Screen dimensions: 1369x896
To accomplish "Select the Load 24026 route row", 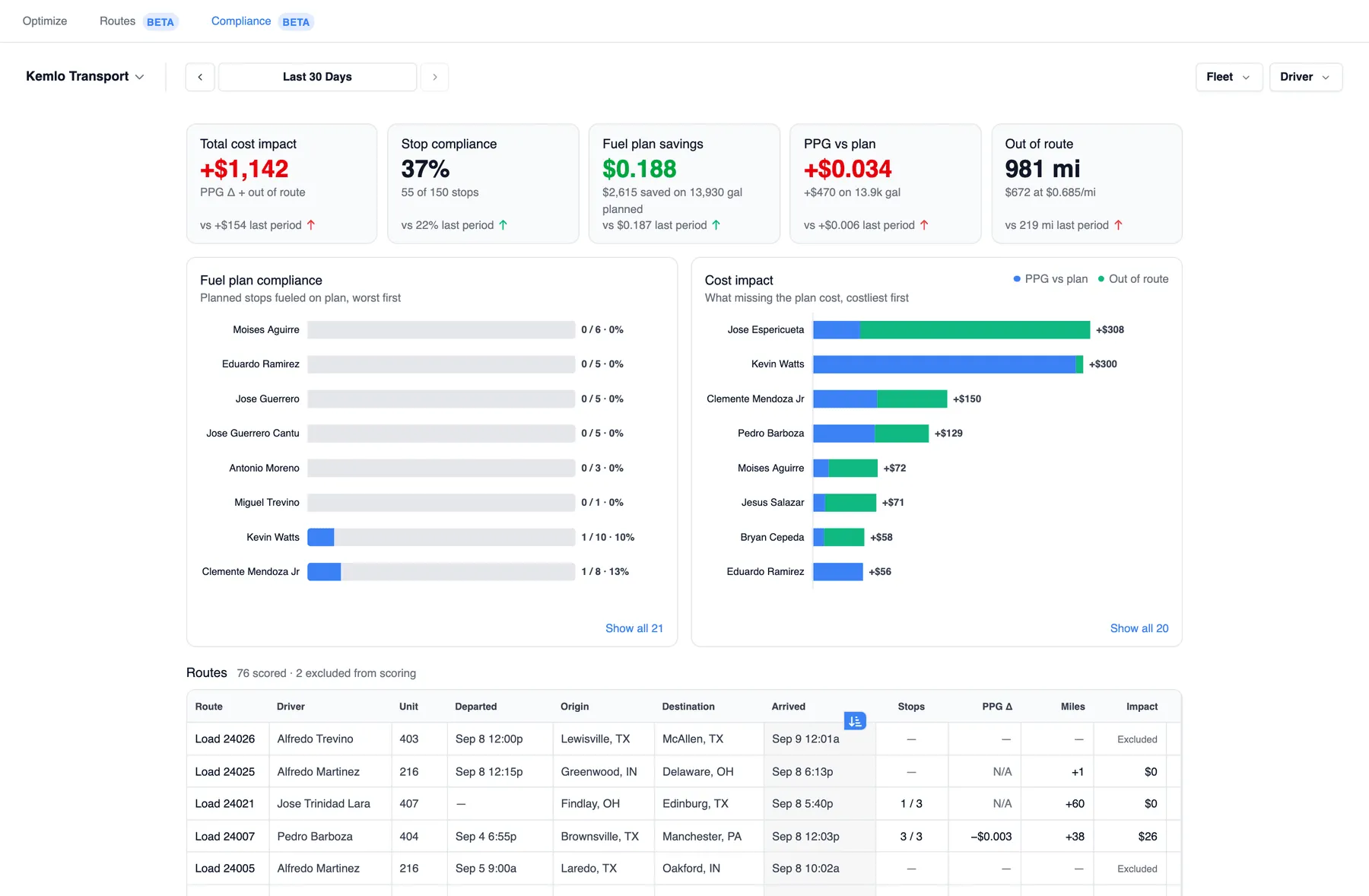I will click(684, 739).
